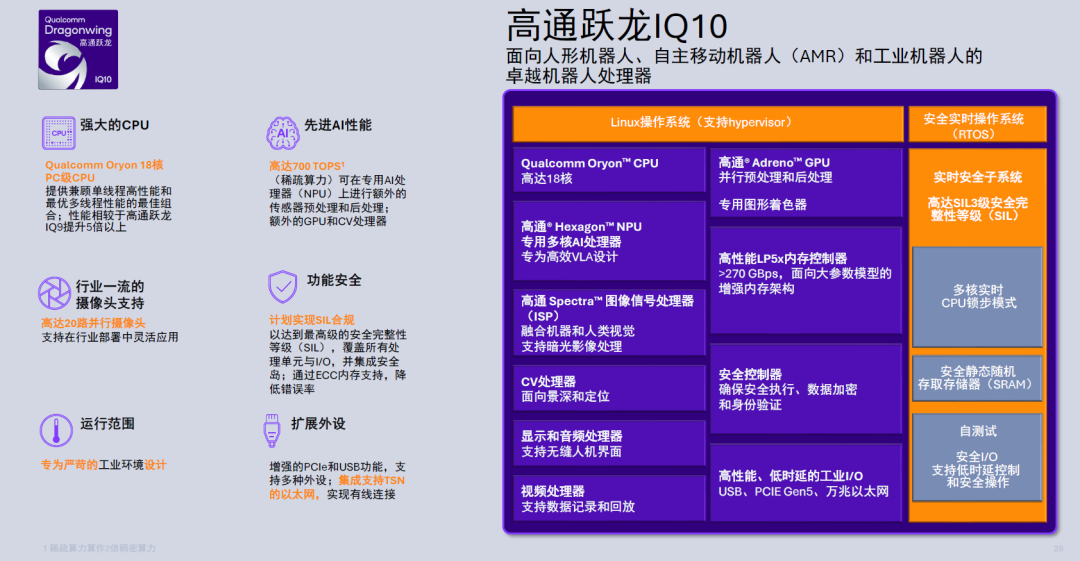Click the footnote 稀疏算力算作2倍稠密算力
The height and width of the screenshot is (561, 1080).
pos(99,549)
